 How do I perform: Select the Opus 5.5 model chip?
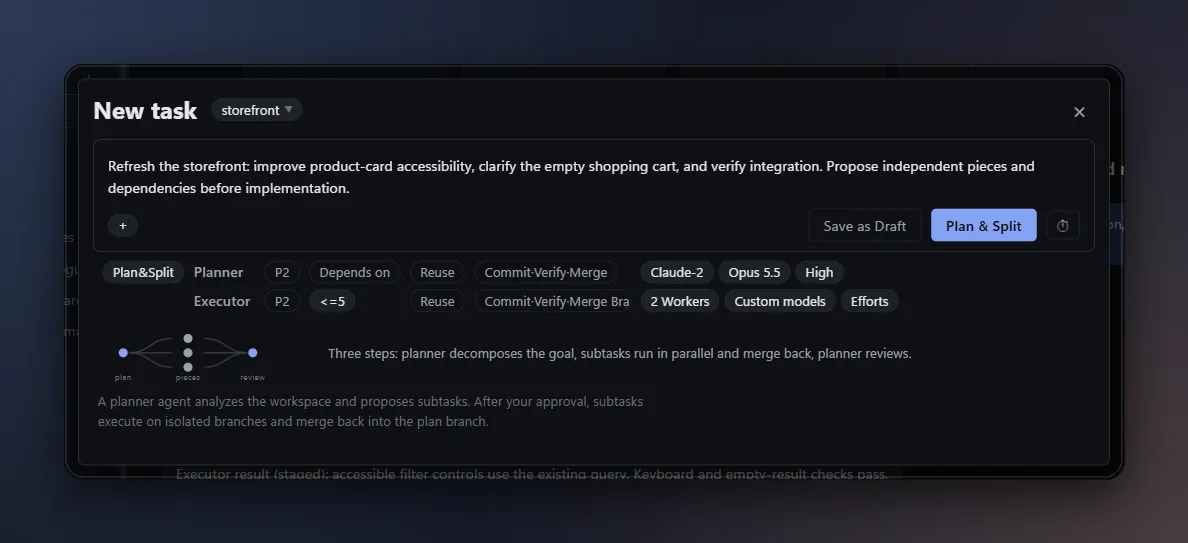[754, 273]
